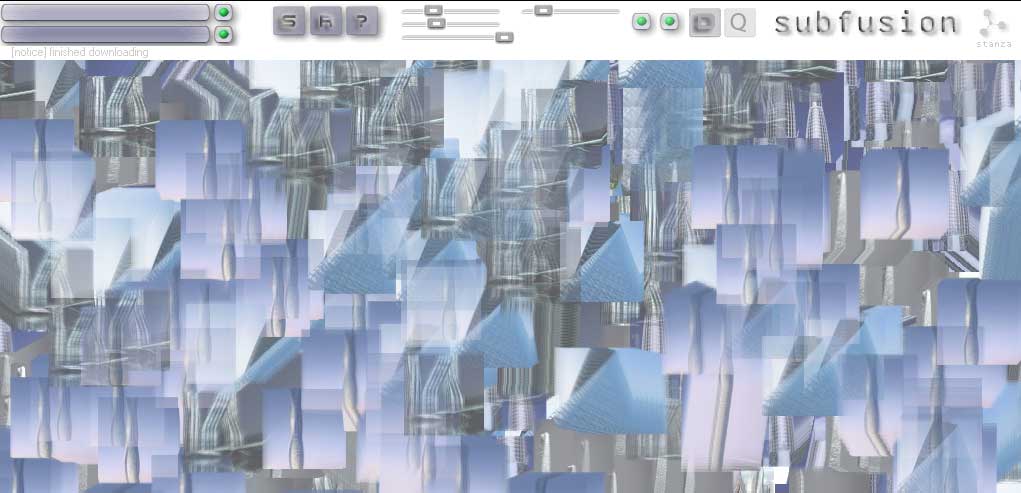Viewport: 1021px width, 493px height.
Task: Open help with the question mark button
Action: (x=362, y=21)
